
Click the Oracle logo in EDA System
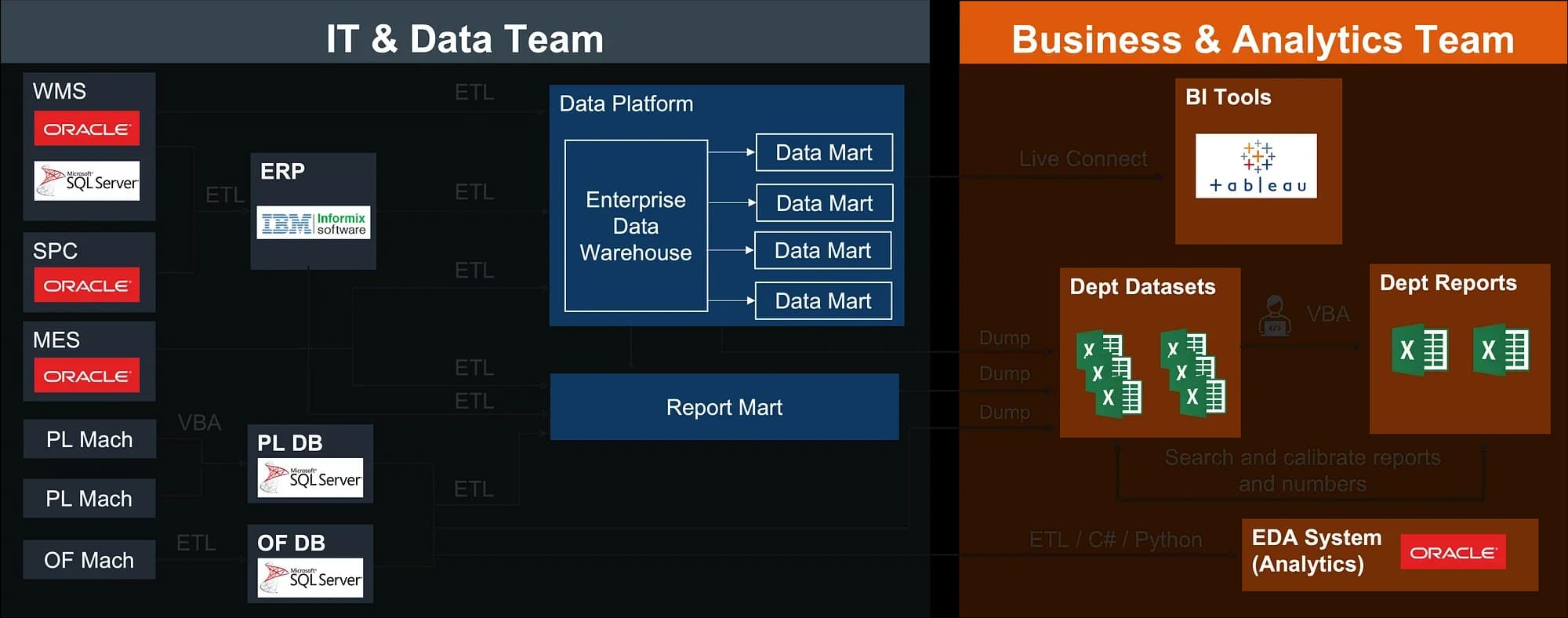click(1453, 552)
